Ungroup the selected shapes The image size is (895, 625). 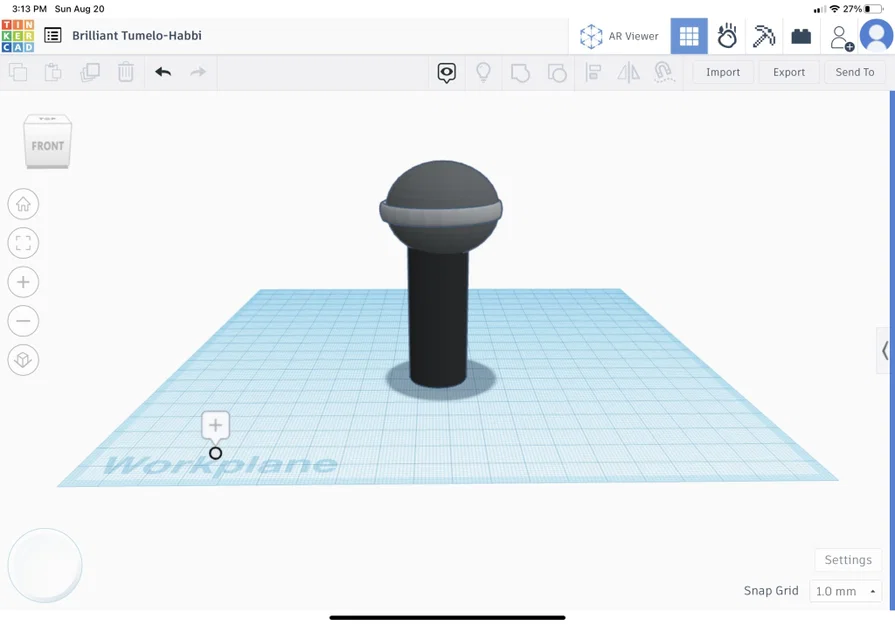coord(557,72)
